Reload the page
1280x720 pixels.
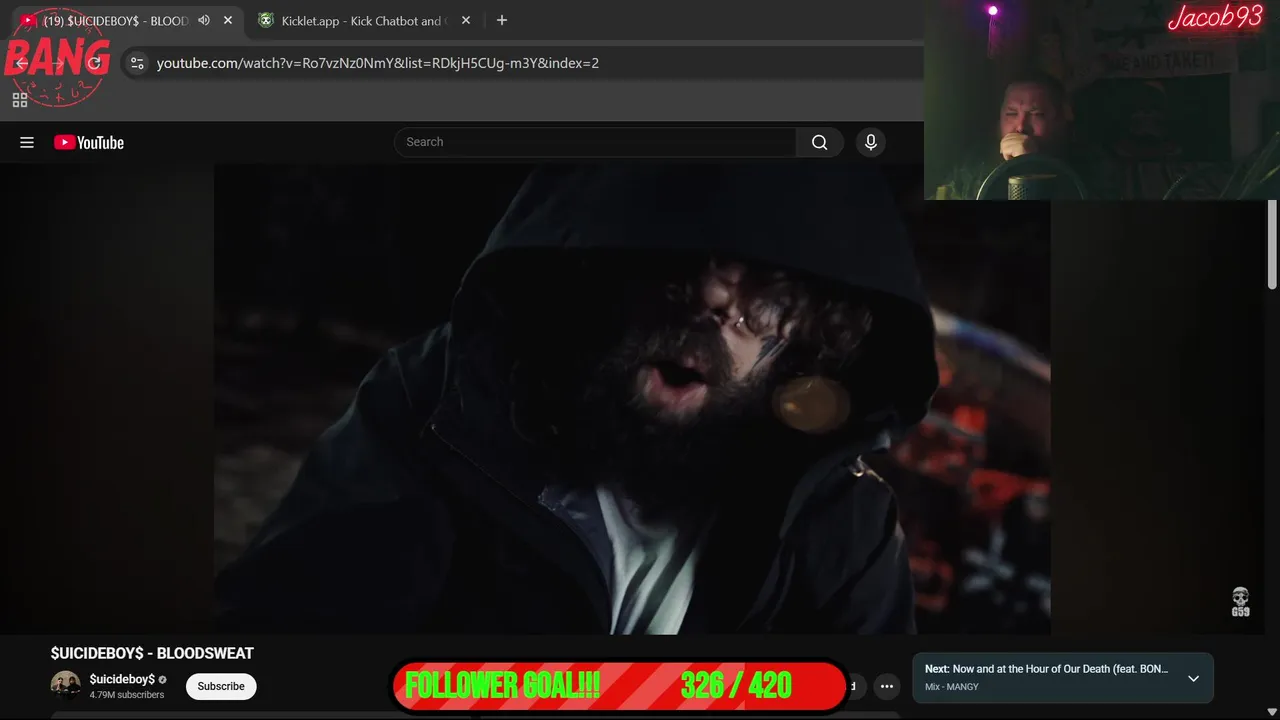[94, 63]
